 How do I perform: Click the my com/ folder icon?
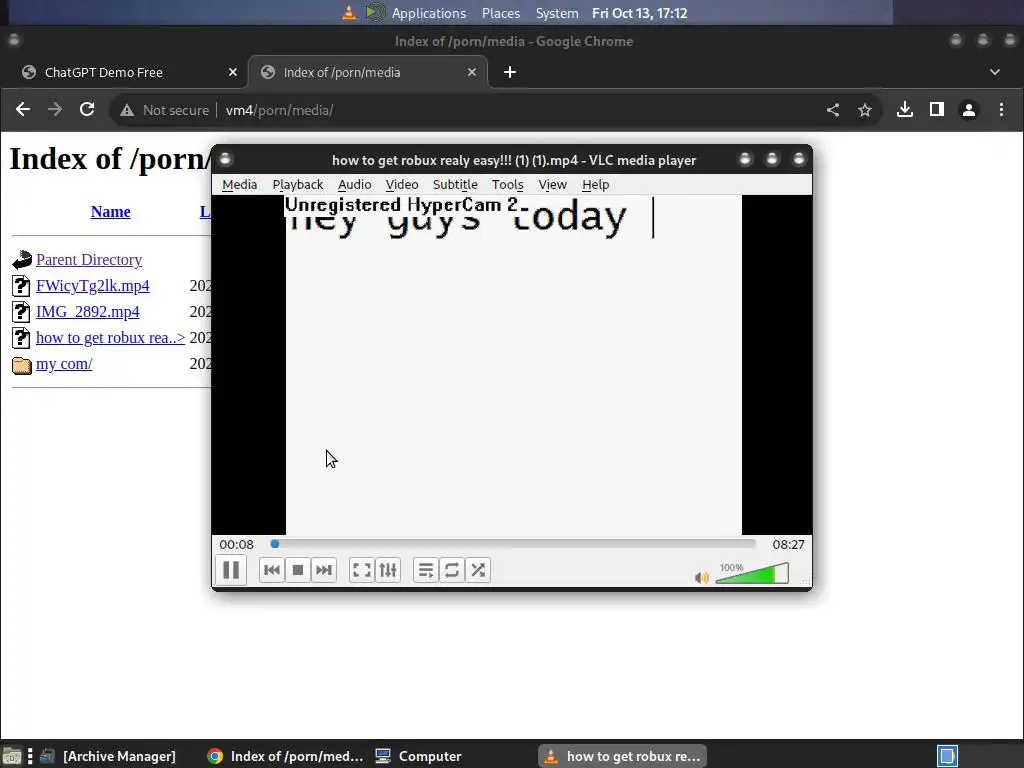22,364
